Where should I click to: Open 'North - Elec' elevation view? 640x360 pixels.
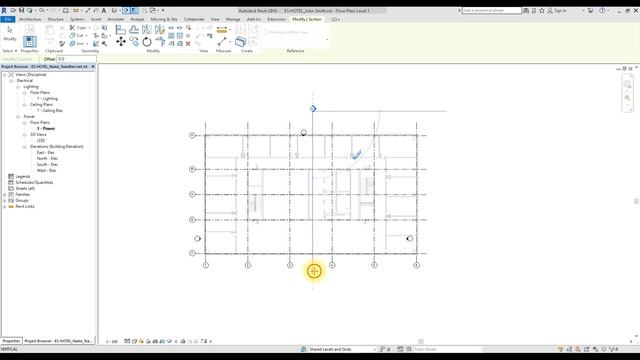tap(47, 158)
